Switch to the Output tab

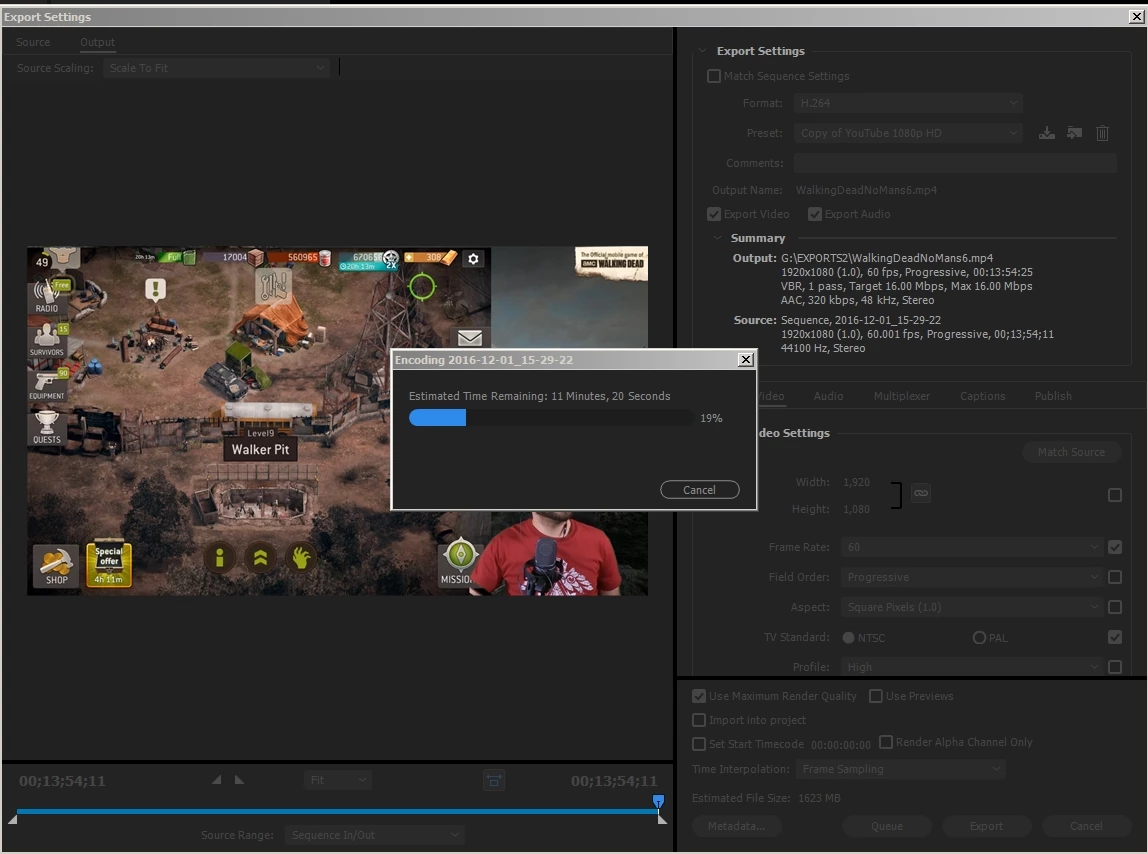click(x=97, y=42)
